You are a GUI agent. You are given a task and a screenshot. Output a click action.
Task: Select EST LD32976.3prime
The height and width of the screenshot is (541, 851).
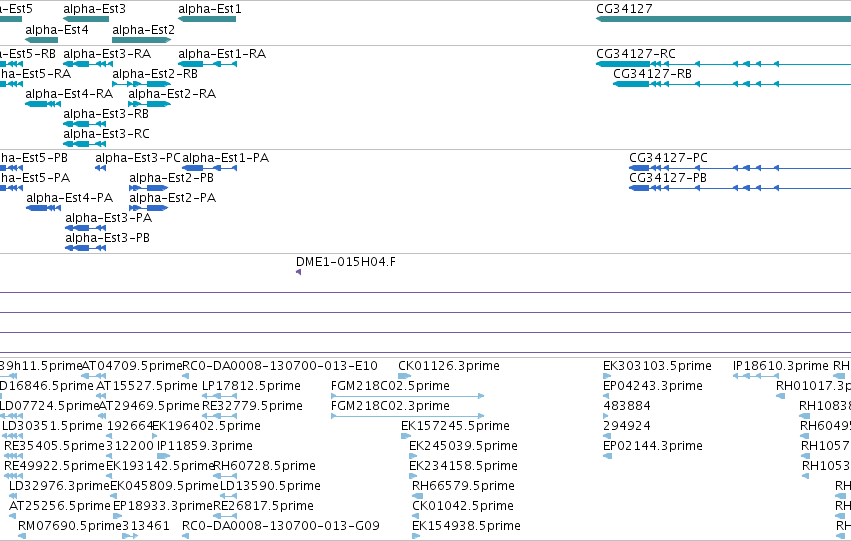coord(60,486)
